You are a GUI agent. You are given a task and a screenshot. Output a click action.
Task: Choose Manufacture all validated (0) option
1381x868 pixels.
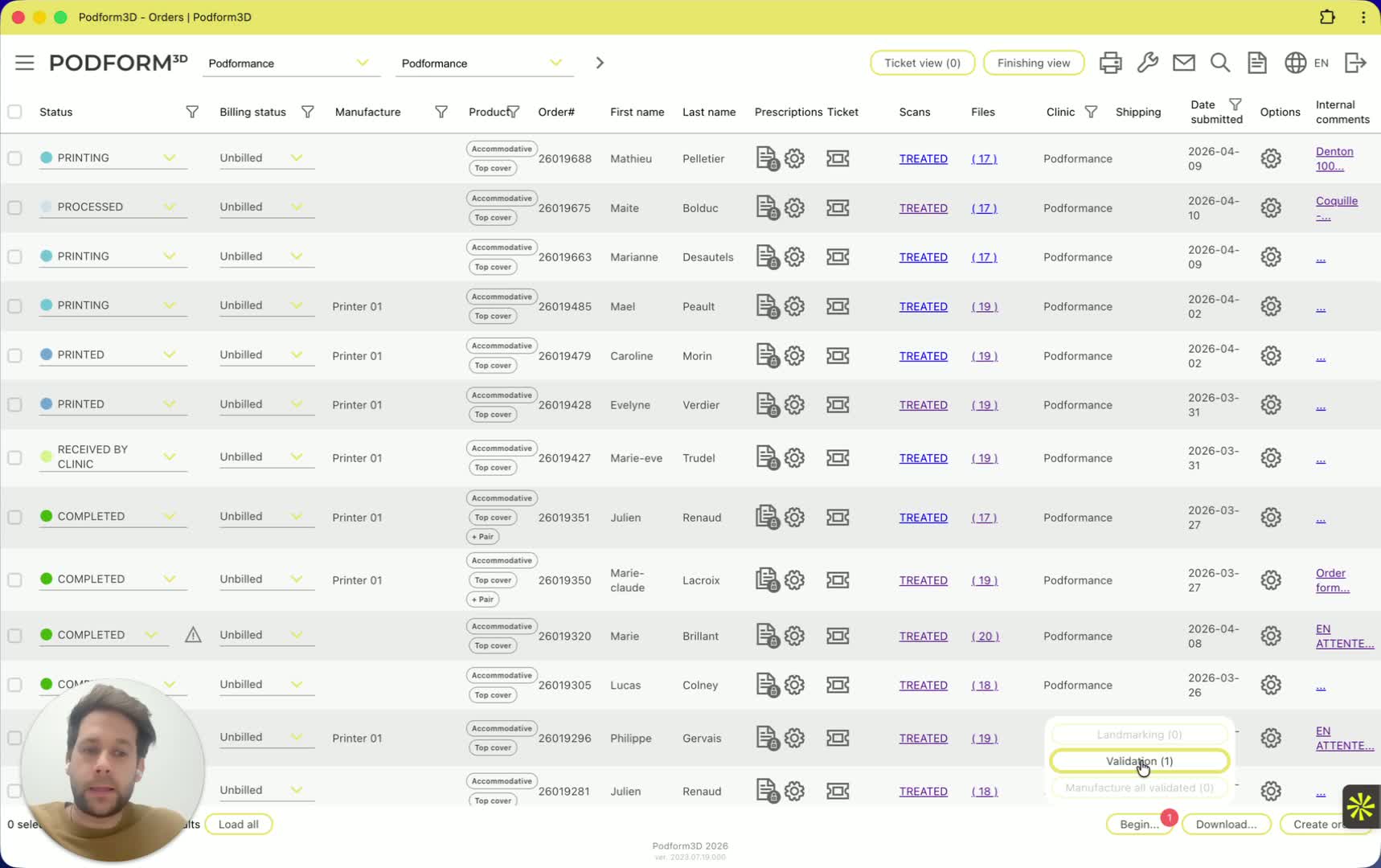[1139, 788]
